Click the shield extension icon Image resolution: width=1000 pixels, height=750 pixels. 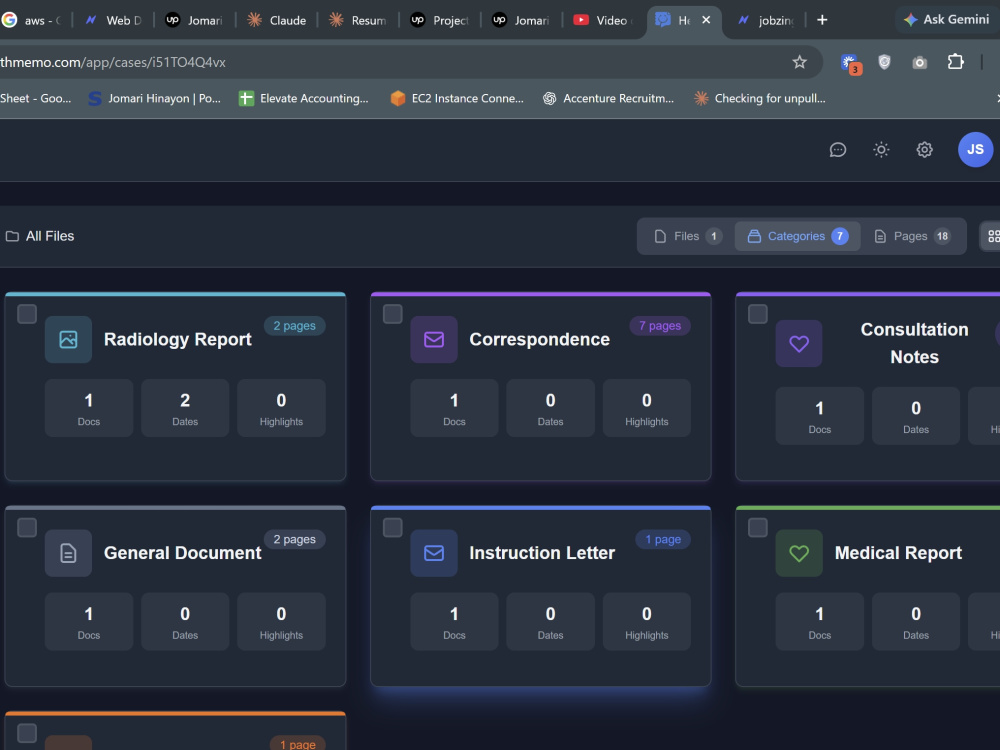884,62
